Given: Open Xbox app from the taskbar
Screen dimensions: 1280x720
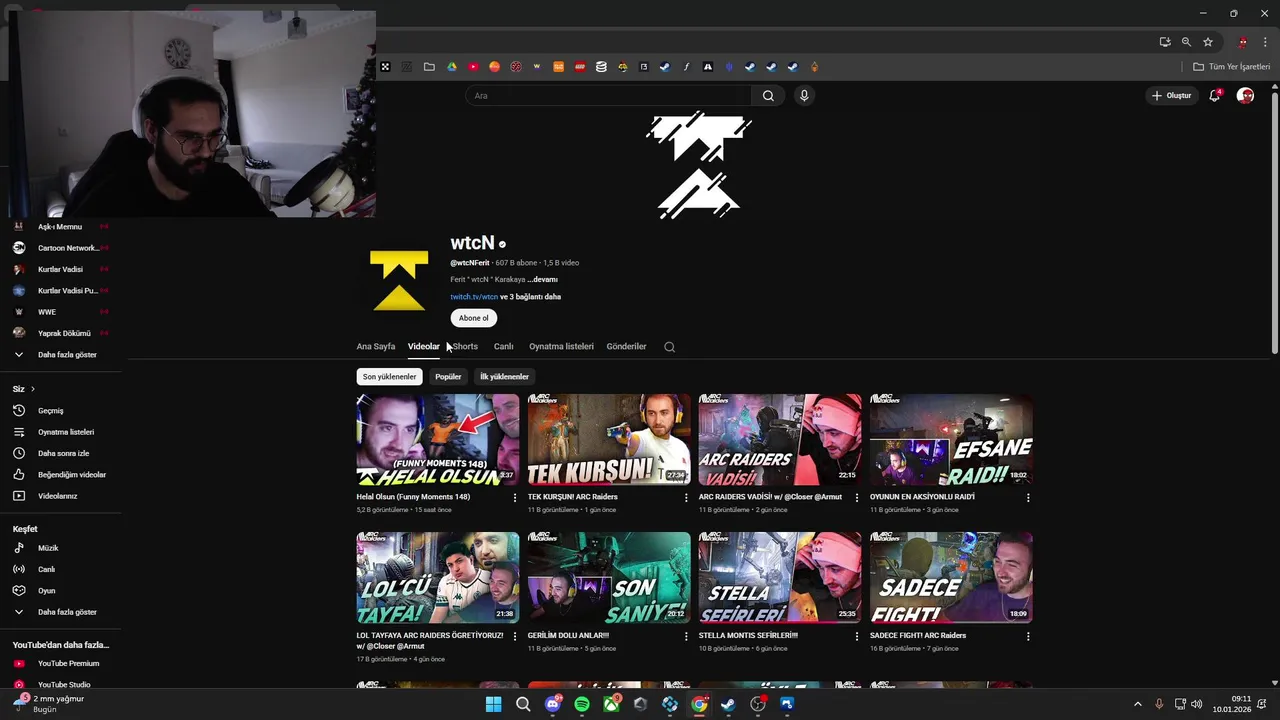Looking at the screenshot, I should (x=611, y=704).
